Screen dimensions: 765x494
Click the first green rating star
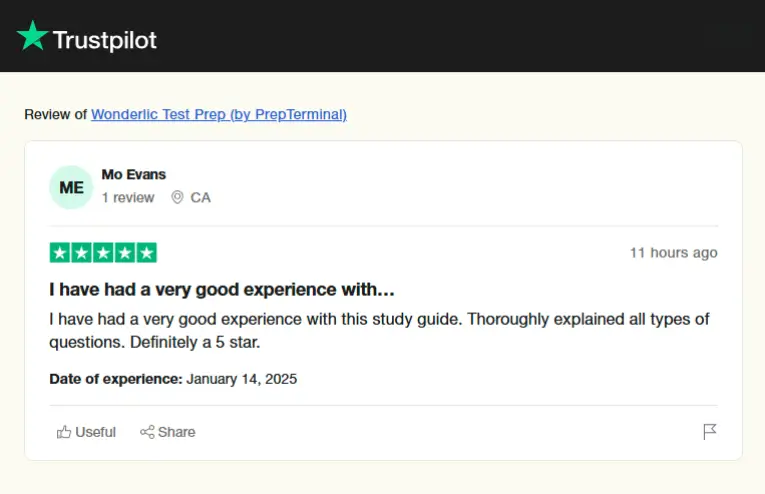[59, 253]
